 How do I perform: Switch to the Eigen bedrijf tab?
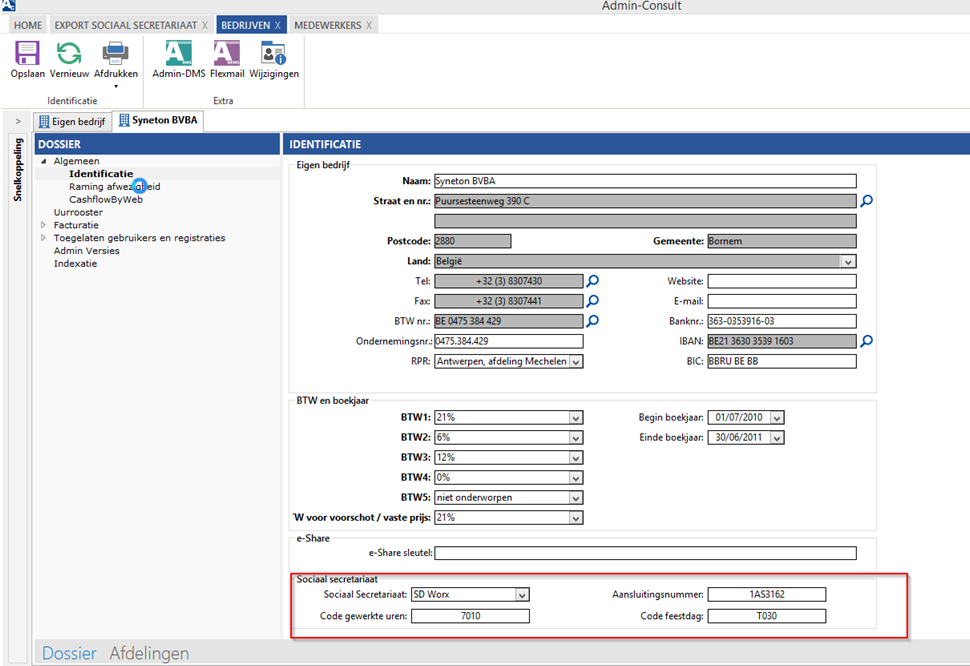tap(73, 122)
